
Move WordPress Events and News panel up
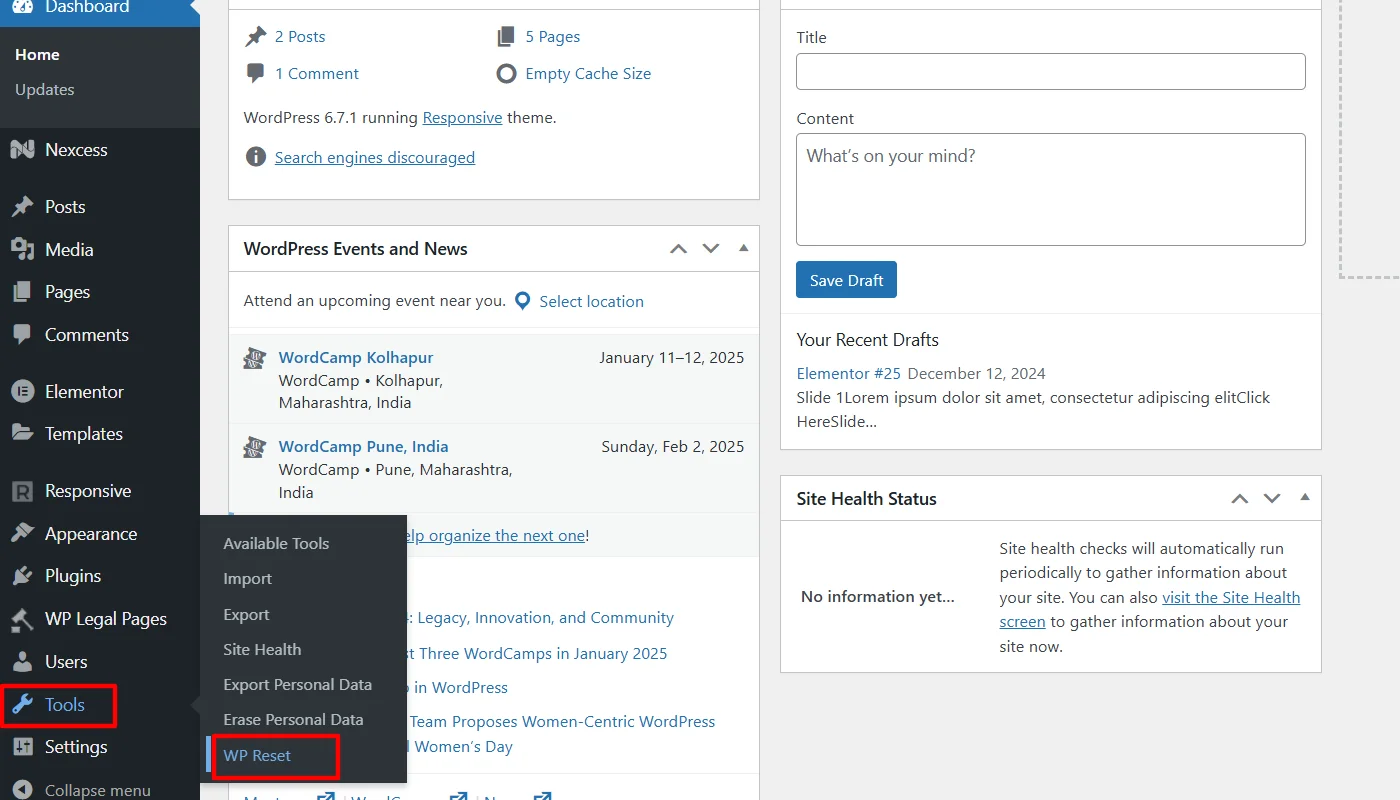tap(678, 249)
